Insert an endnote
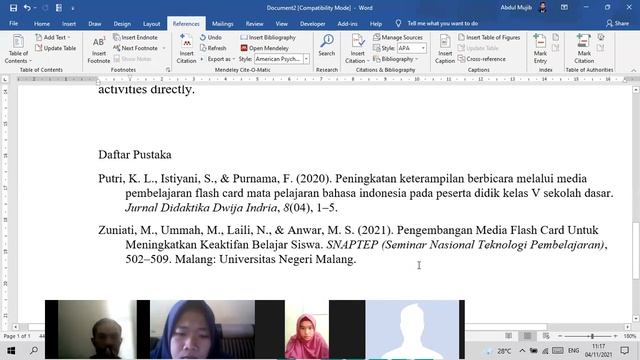 point(135,37)
